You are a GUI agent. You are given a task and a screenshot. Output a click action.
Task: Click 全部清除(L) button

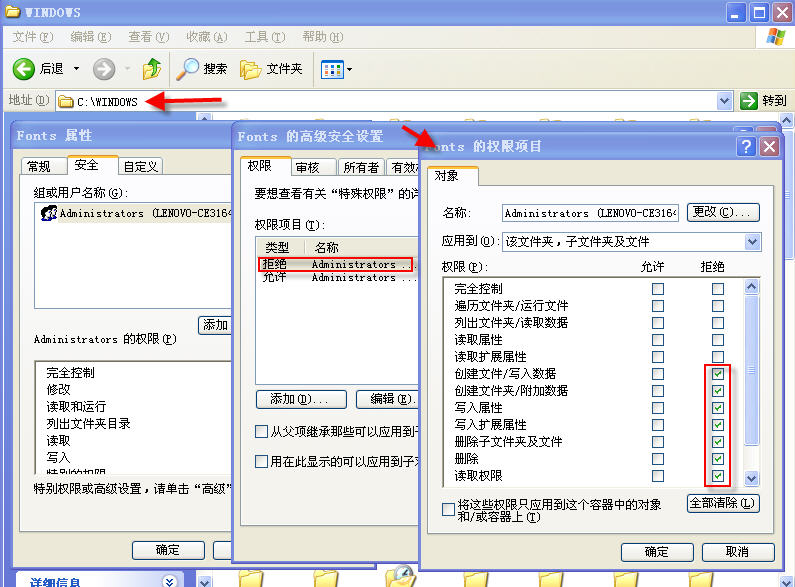[x=723, y=503]
